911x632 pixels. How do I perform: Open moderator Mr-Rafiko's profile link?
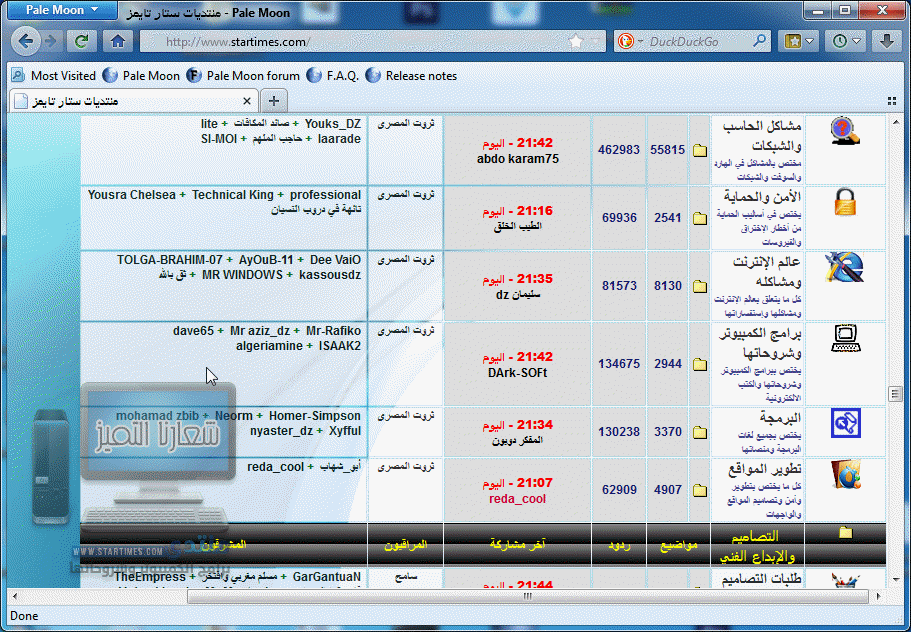coord(333,331)
